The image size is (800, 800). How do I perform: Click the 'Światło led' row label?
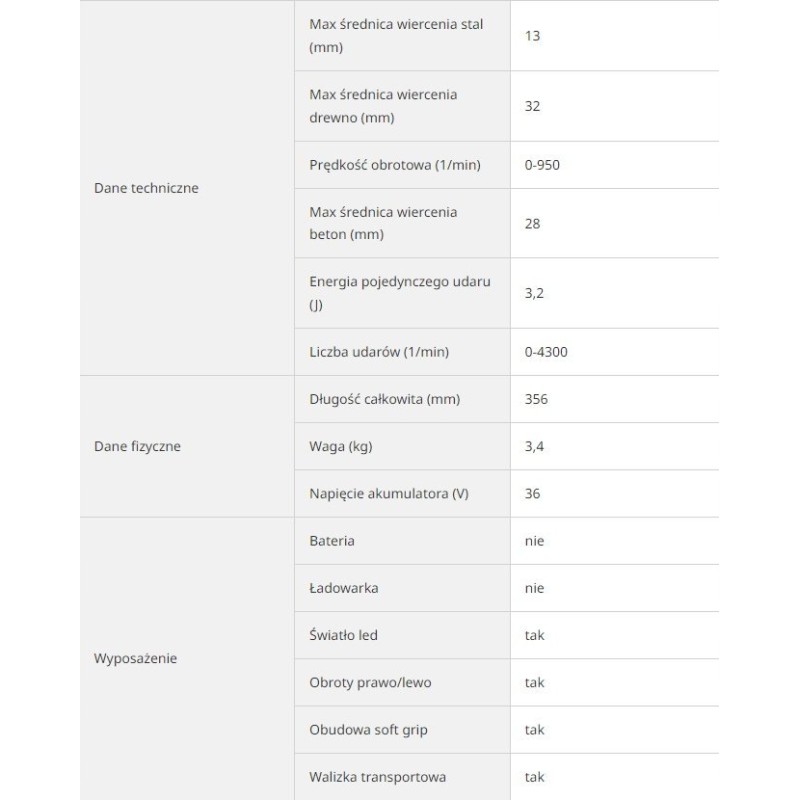click(x=344, y=635)
